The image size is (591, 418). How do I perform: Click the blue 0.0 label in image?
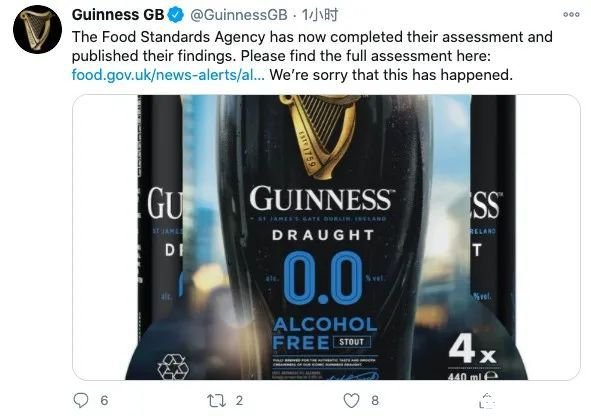coord(323,278)
